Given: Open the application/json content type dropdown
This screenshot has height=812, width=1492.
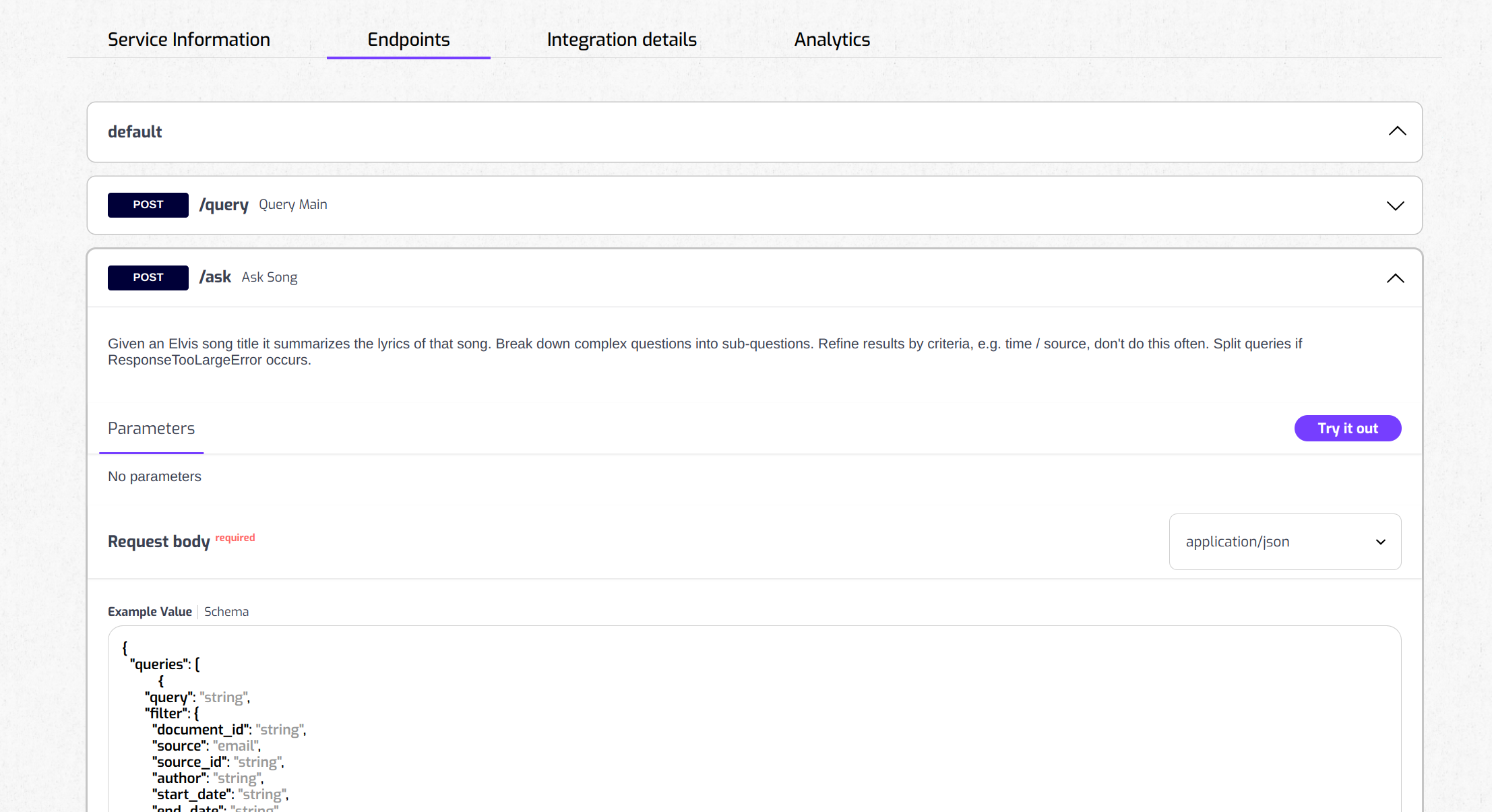Looking at the screenshot, I should [1284, 542].
